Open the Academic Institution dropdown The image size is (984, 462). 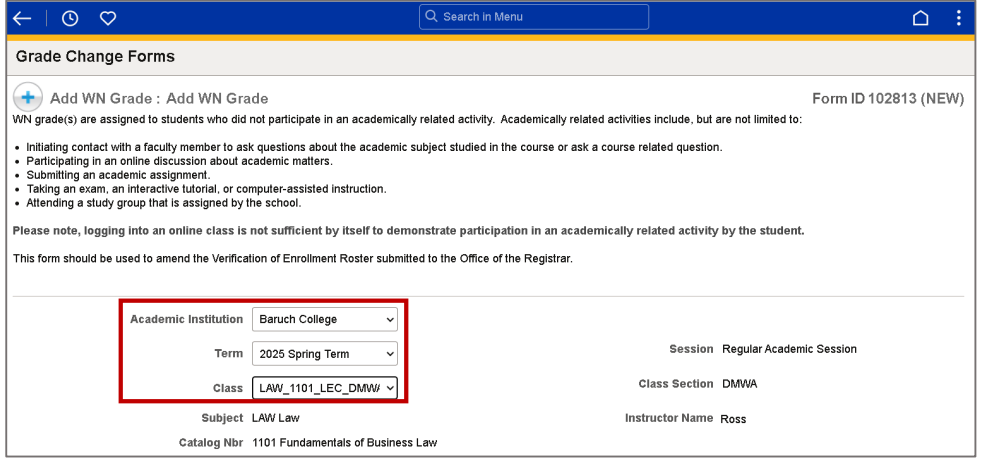pos(324,319)
